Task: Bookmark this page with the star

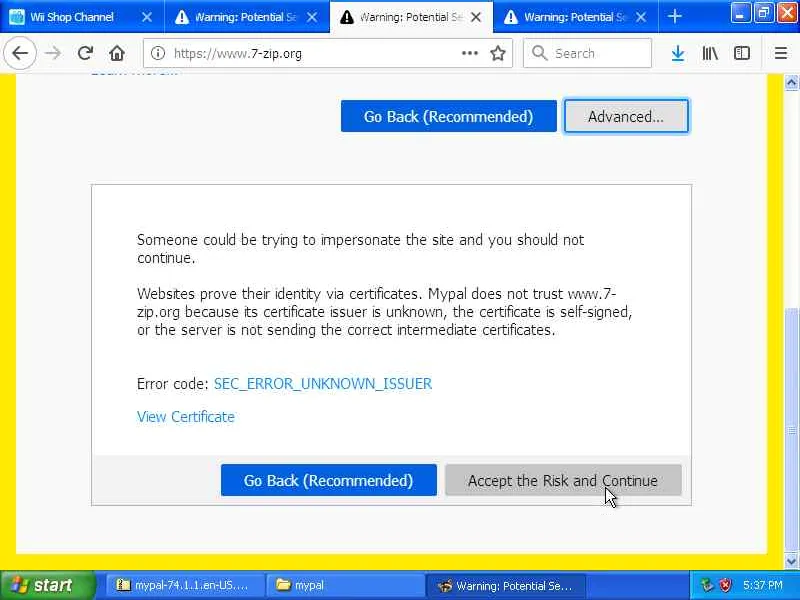Action: click(x=498, y=53)
